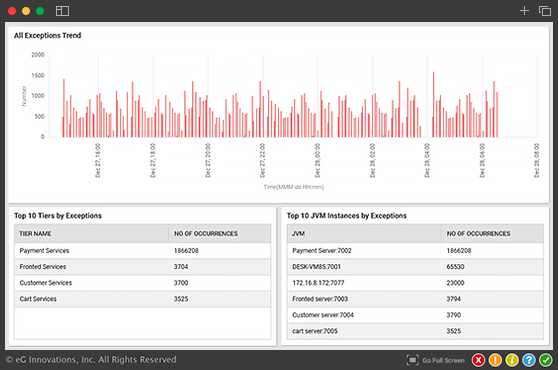Toggle the sidebar panel icon
This screenshot has width=558, height=370.
tap(62, 11)
